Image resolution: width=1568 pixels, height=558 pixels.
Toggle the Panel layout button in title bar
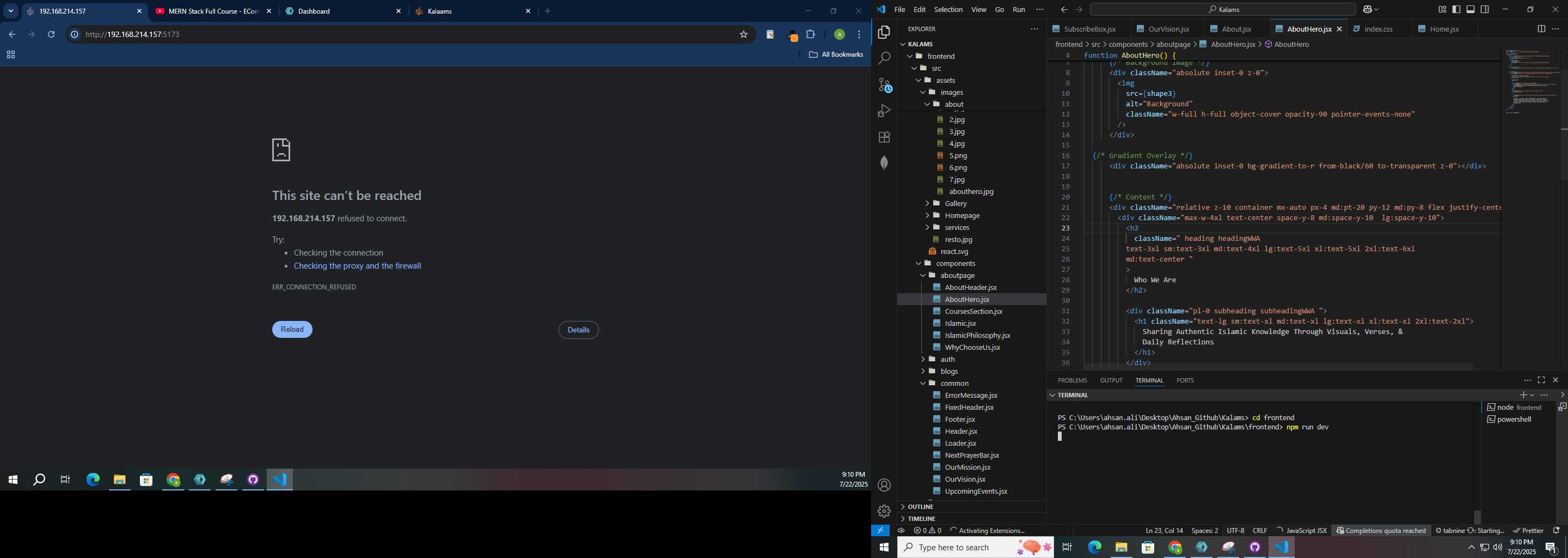[1470, 10]
